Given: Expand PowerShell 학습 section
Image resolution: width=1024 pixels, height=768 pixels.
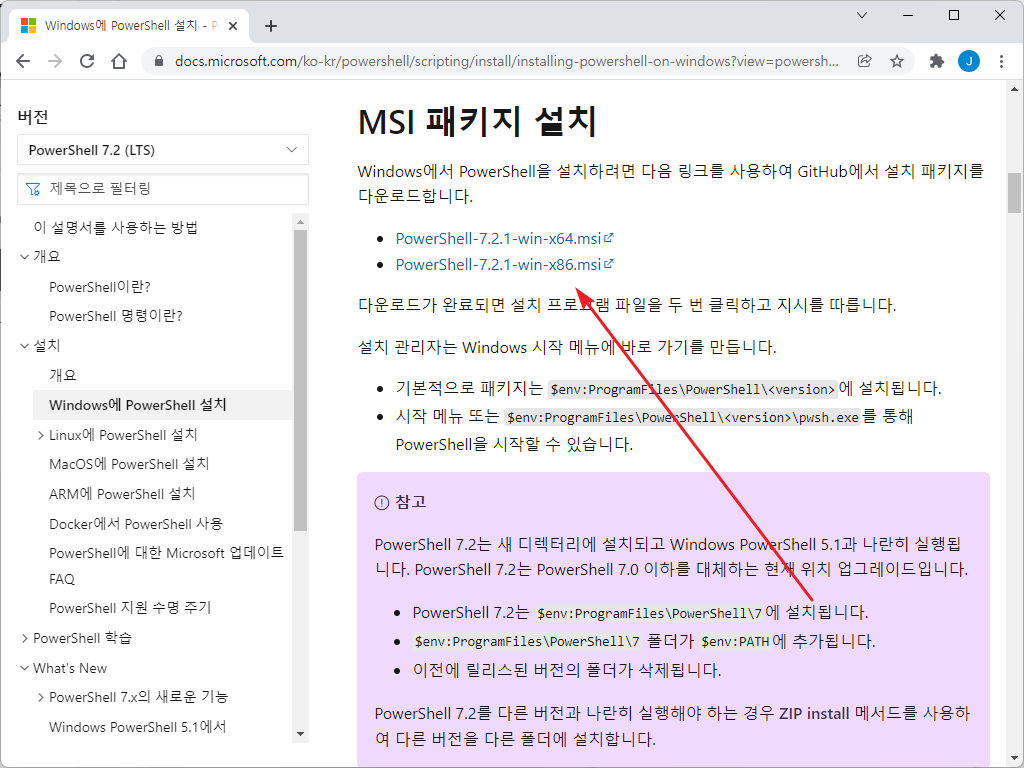Looking at the screenshot, I should [x=25, y=638].
